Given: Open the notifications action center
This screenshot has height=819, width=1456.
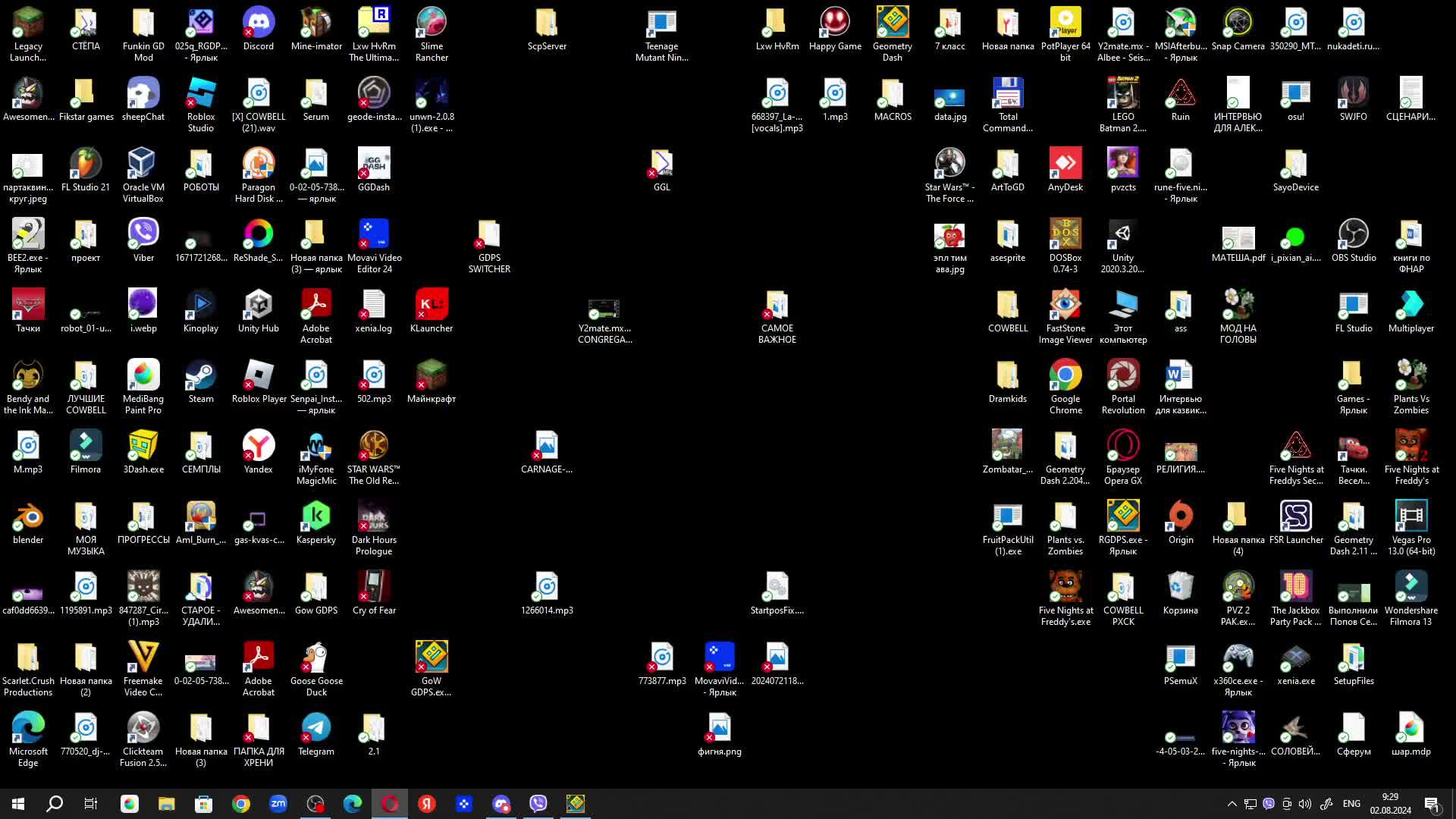Looking at the screenshot, I should (x=1432, y=804).
